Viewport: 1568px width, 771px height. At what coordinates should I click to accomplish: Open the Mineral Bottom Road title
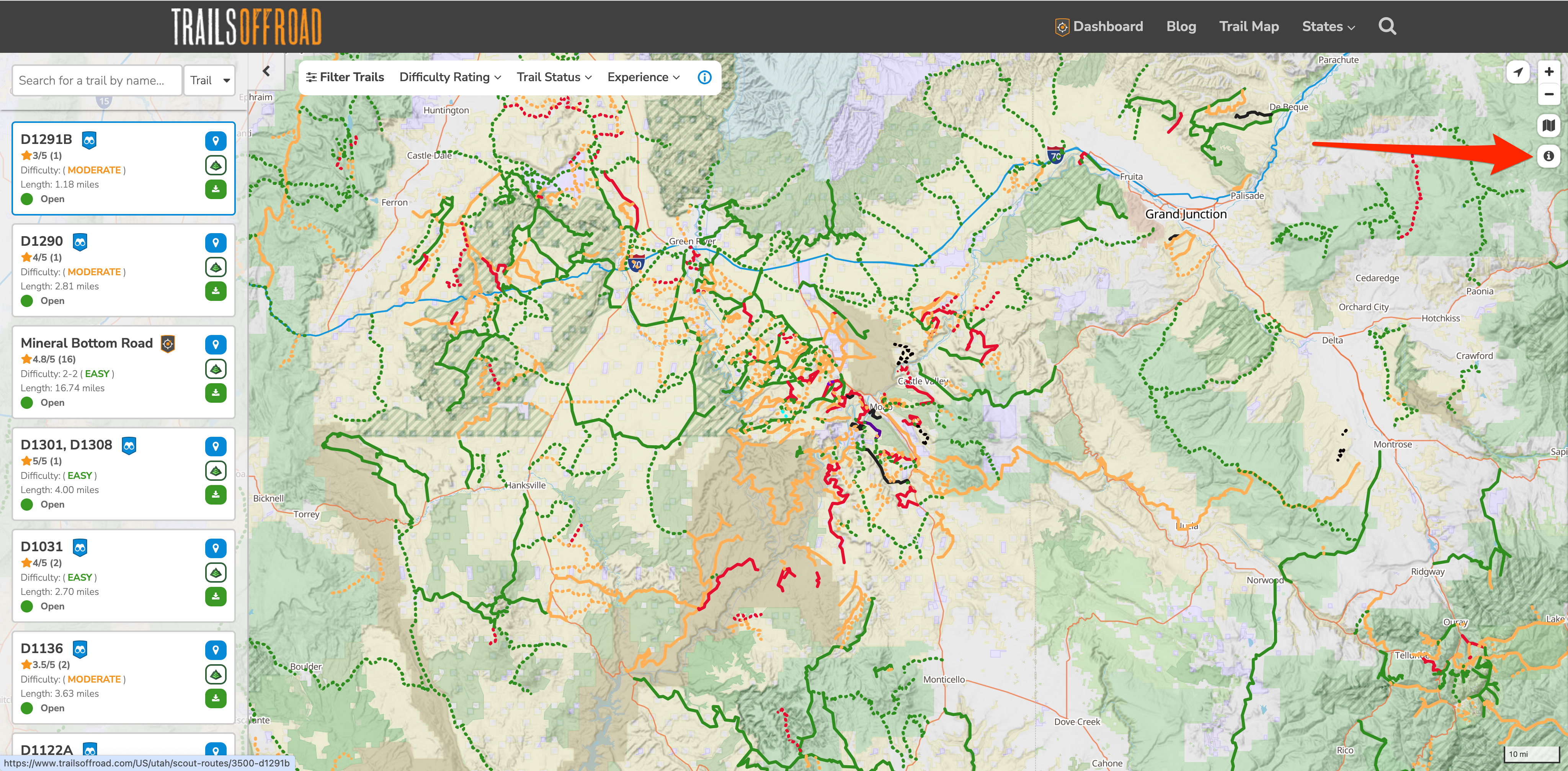pyautogui.click(x=87, y=343)
